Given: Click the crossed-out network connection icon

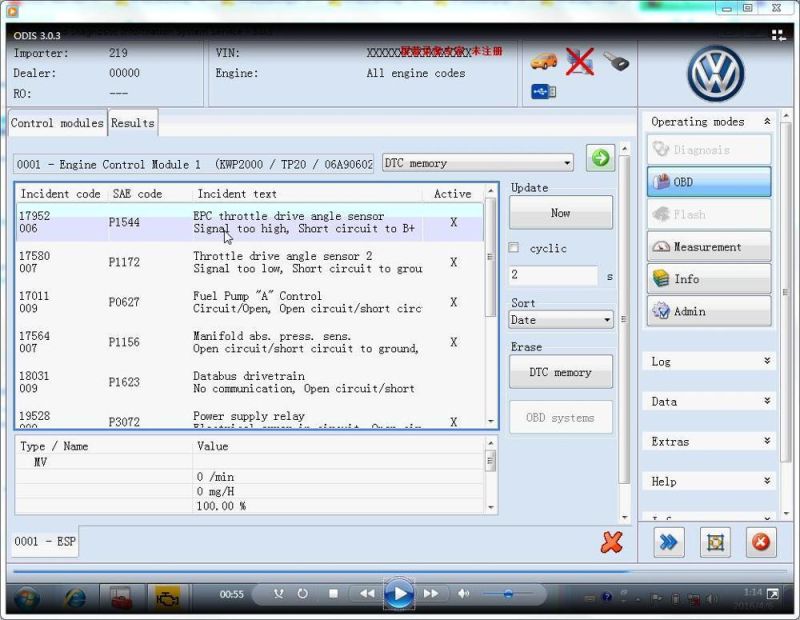Looking at the screenshot, I should tap(580, 62).
